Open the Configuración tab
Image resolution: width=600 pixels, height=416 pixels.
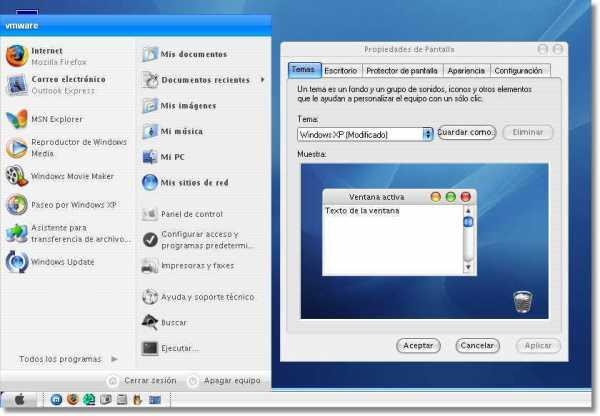pos(518,71)
